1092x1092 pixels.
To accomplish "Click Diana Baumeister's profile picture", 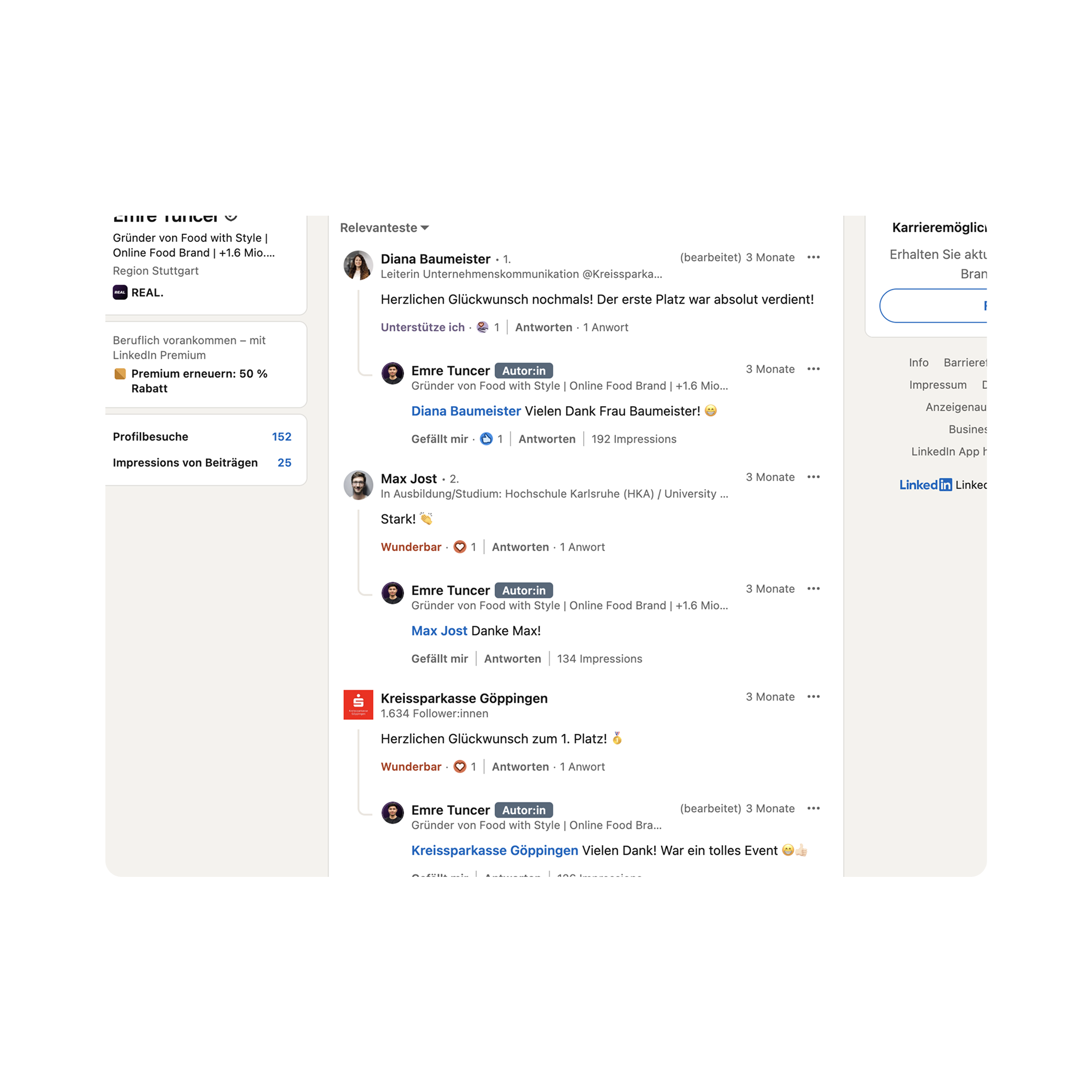I will pos(358,265).
